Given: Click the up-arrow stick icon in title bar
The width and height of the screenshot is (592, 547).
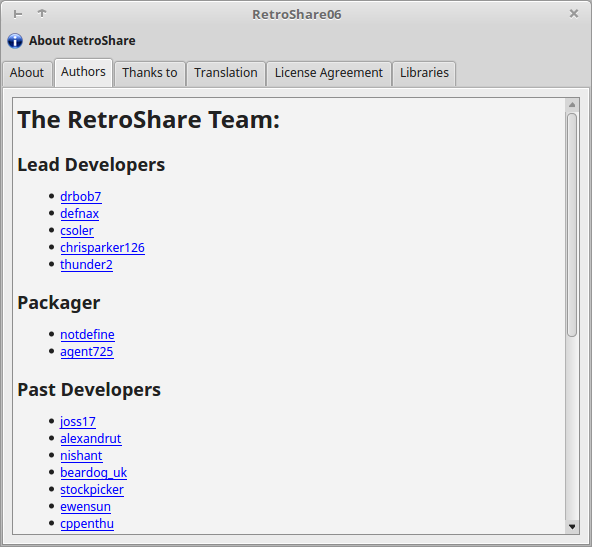Looking at the screenshot, I should tap(42, 14).
